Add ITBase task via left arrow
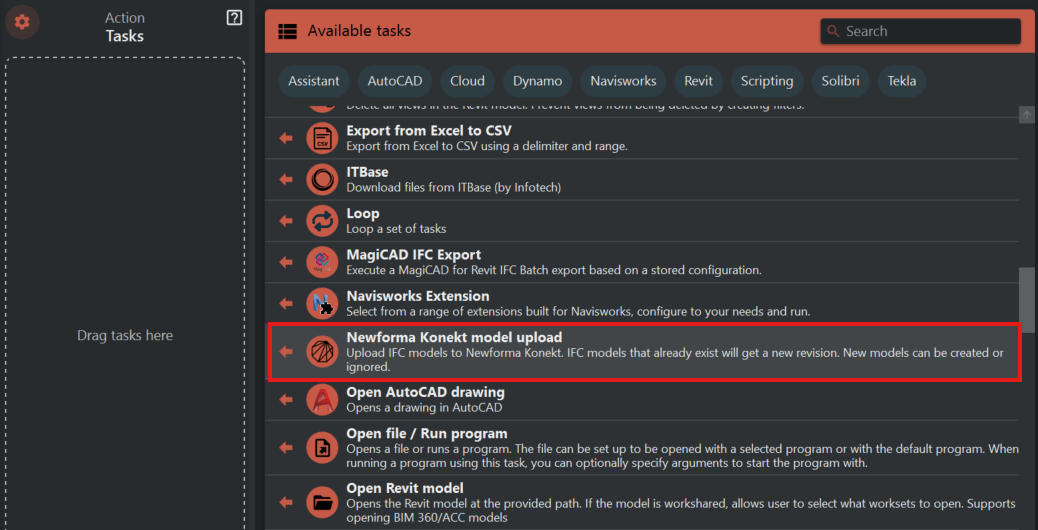The width and height of the screenshot is (1038, 530). tap(286, 179)
